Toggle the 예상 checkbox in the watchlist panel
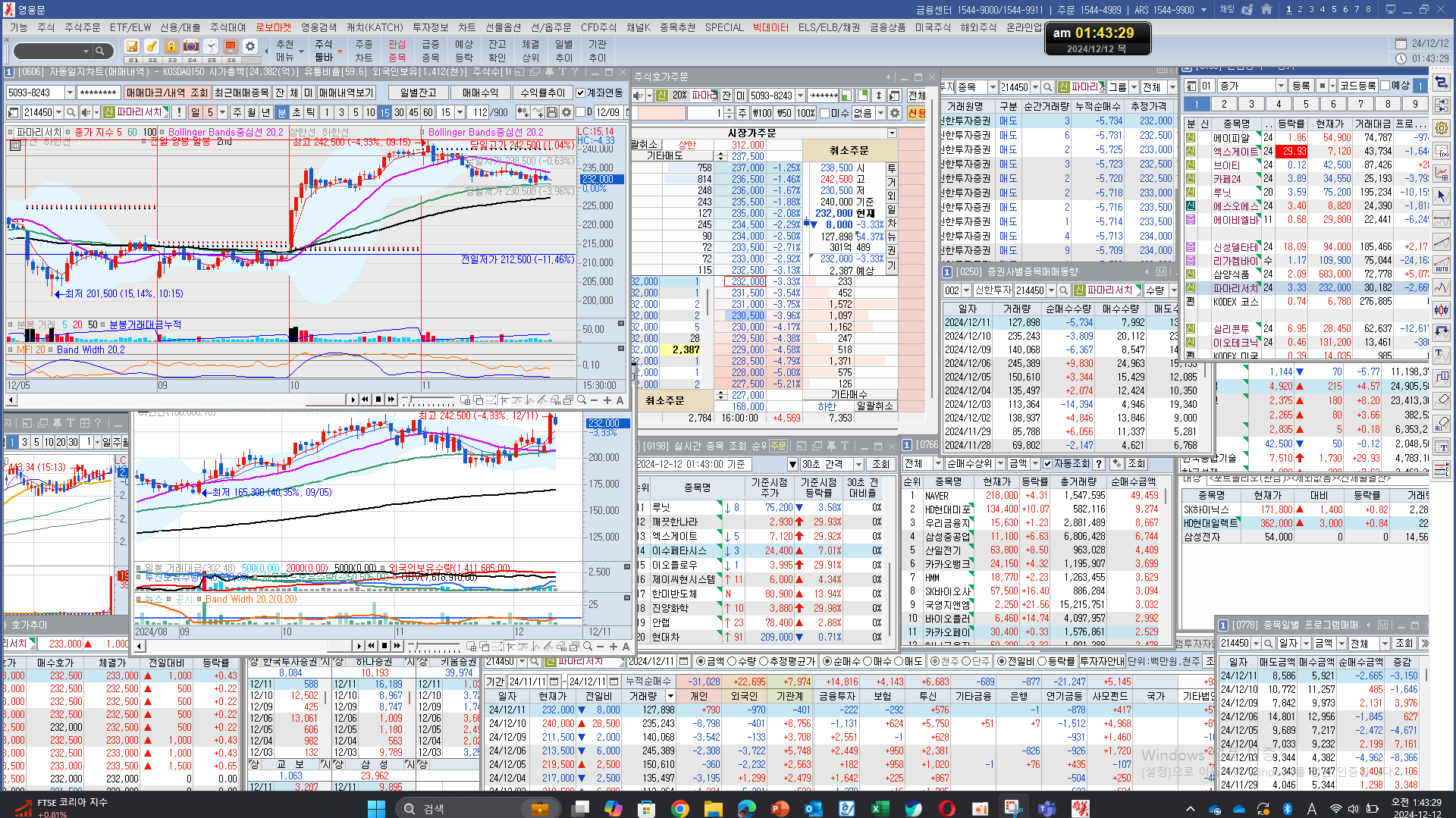The image size is (1456, 818). (x=1385, y=86)
